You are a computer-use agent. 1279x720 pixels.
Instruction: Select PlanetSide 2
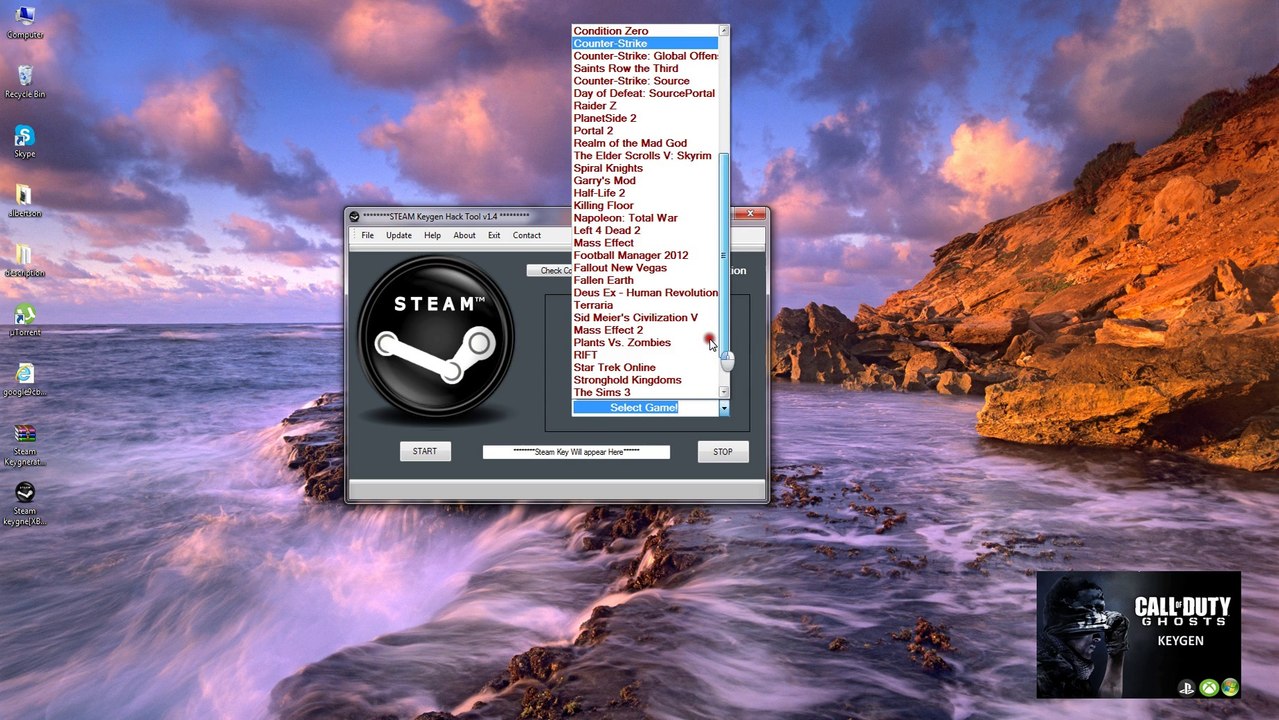point(645,118)
